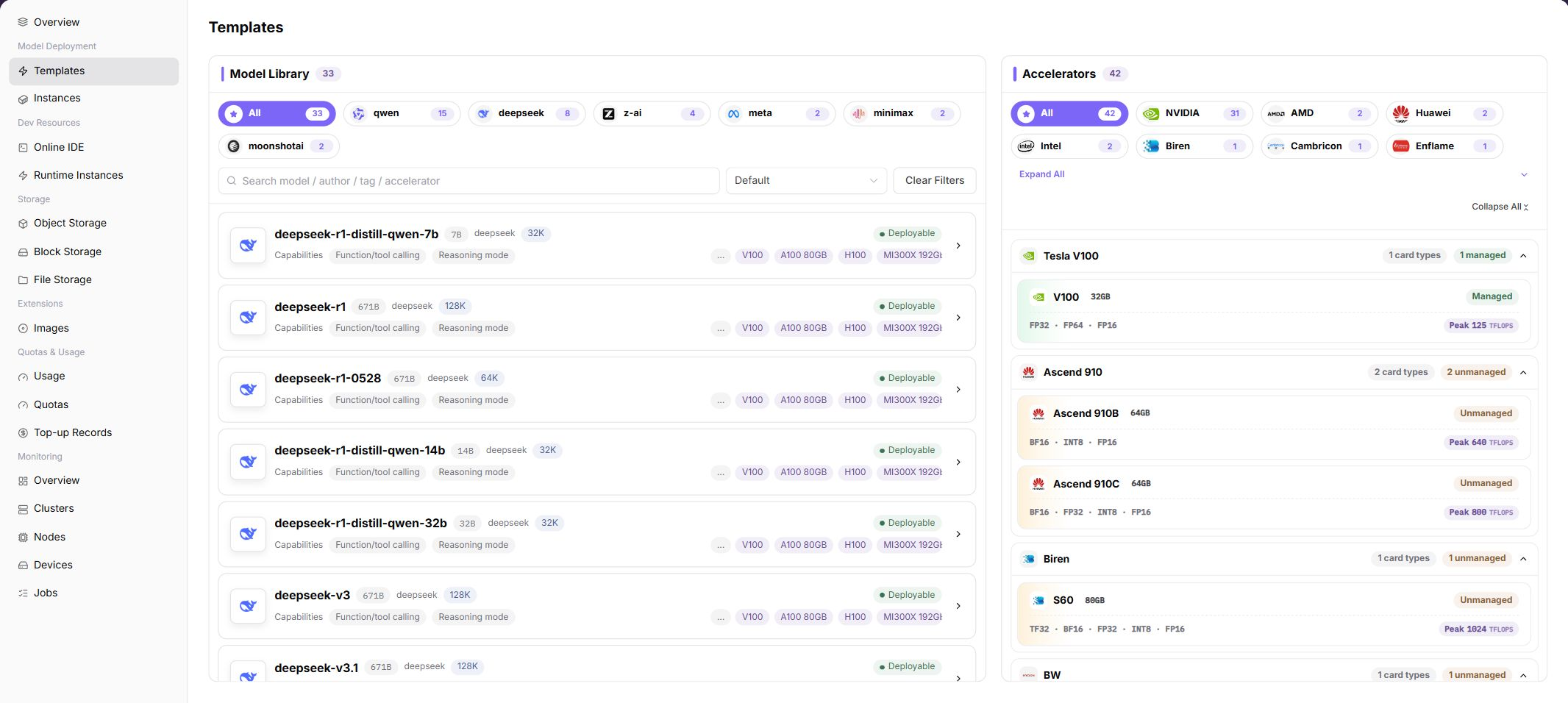Click Collapse All in accelerators
The height and width of the screenshot is (703, 1568).
1500,207
